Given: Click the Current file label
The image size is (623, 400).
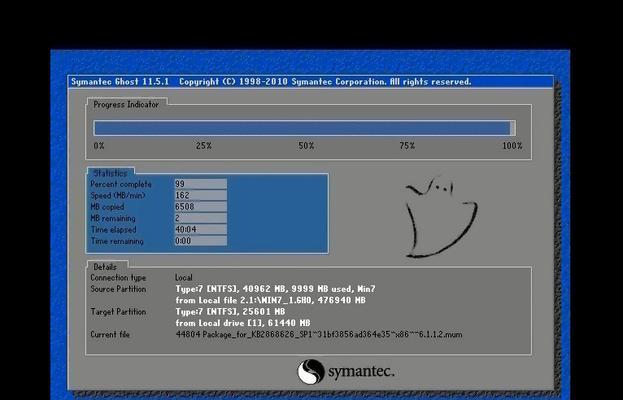Looking at the screenshot, I should coord(110,334).
